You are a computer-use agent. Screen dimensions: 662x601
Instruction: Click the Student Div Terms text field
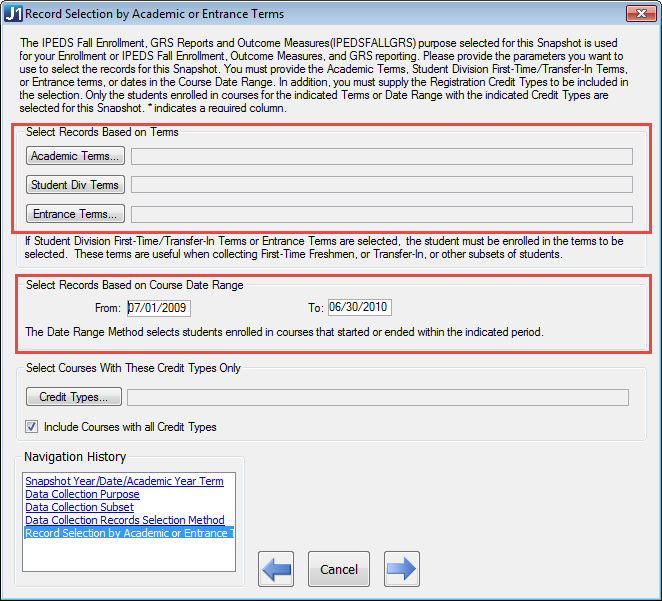pos(382,185)
